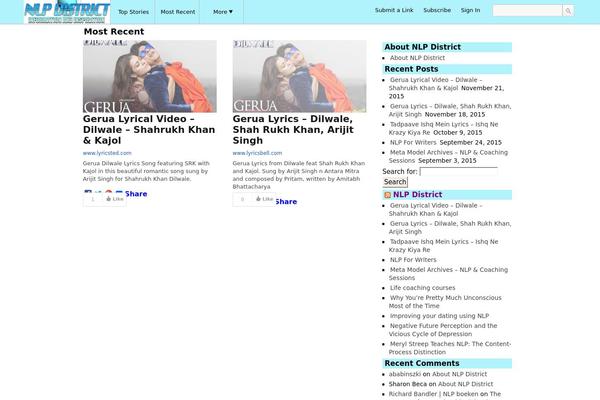The height and width of the screenshot is (400, 600).
Task: Open 'Meryl Streep Teaches NLP' link
Action: coord(450,348)
